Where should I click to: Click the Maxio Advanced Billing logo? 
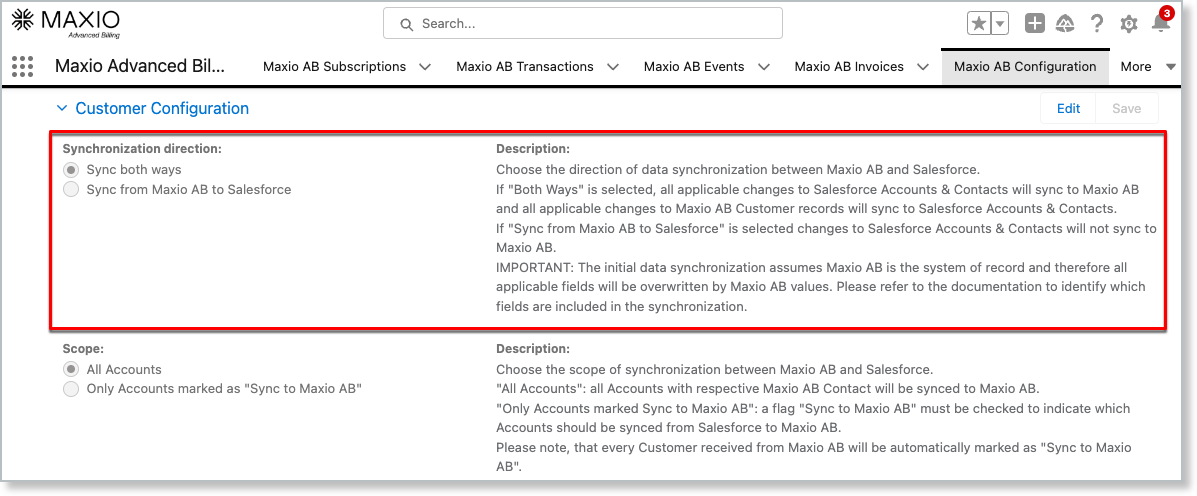tap(66, 21)
